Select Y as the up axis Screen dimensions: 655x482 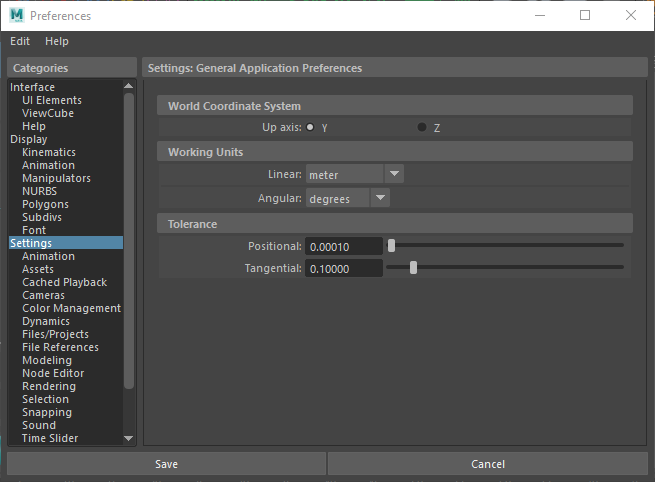310,127
